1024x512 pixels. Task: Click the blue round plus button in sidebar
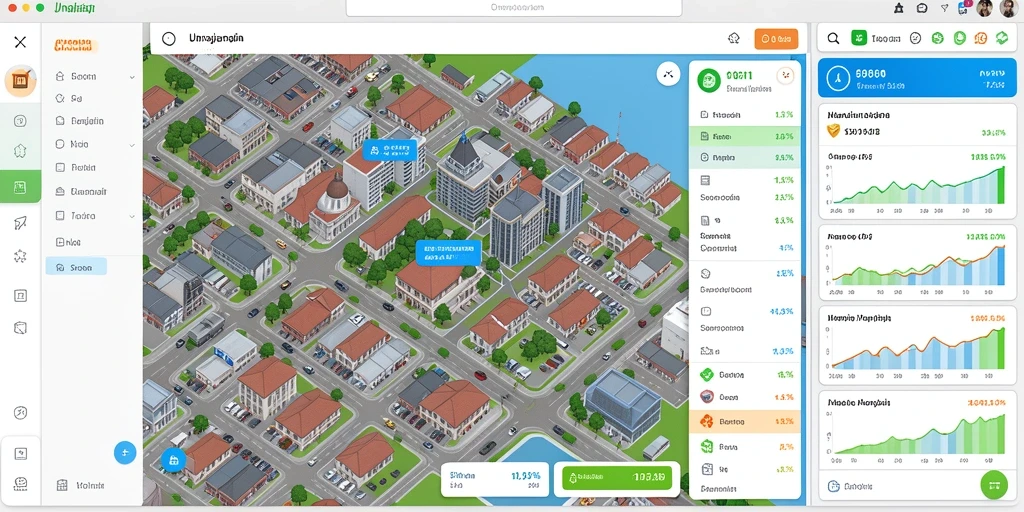(125, 452)
